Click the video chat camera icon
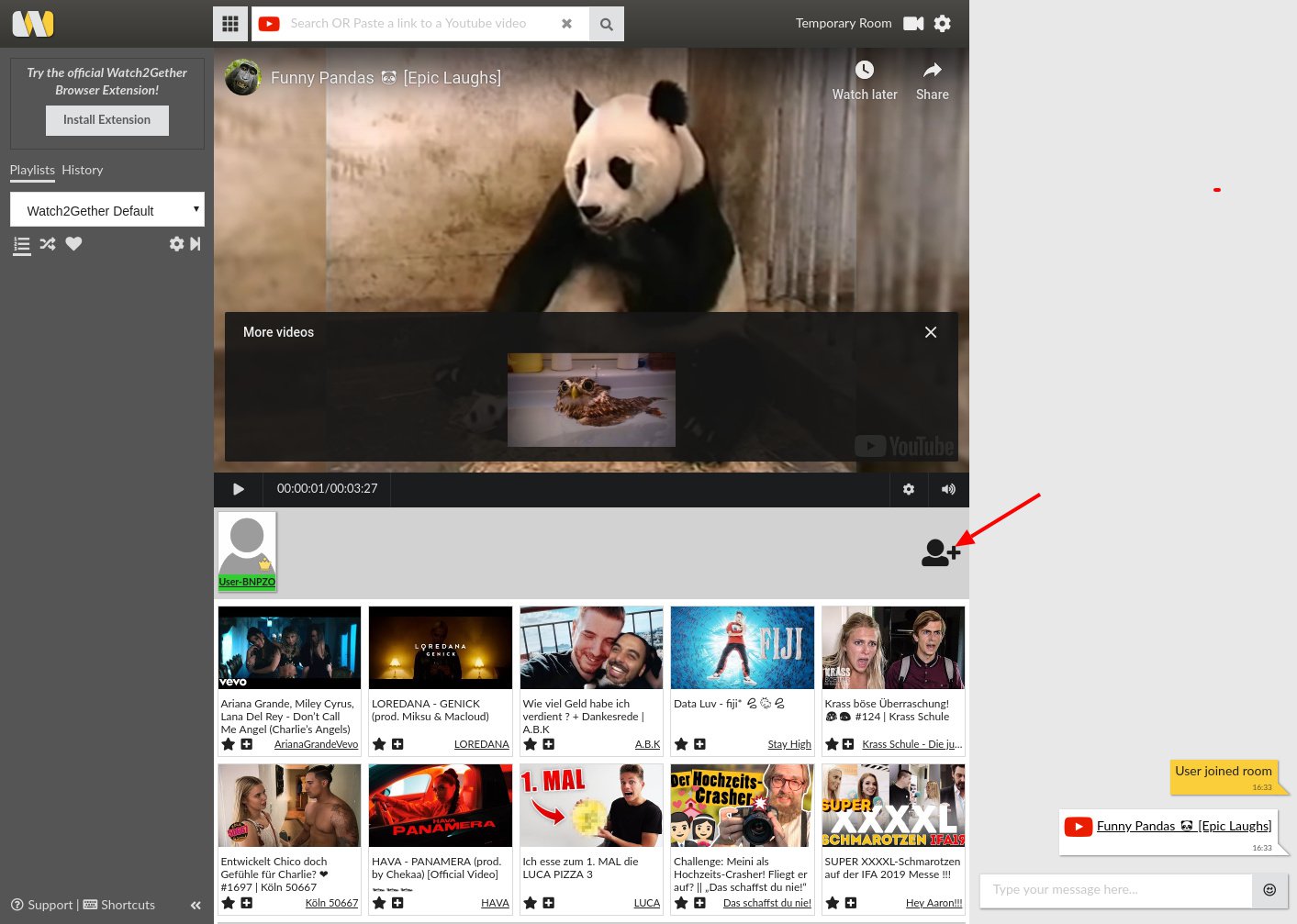Viewport: 1297px width, 924px height. click(x=913, y=23)
